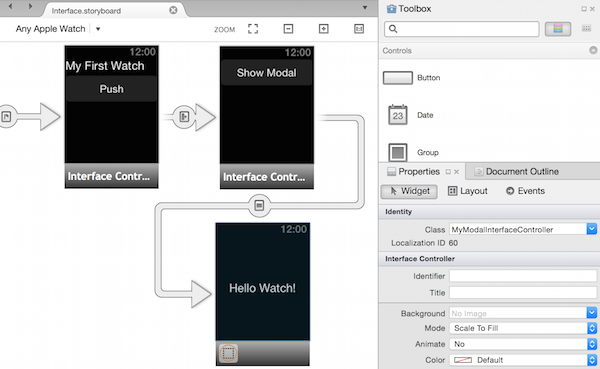Detach the Toolbox panel with square icon
The width and height of the screenshot is (600, 369).
click(584, 9)
